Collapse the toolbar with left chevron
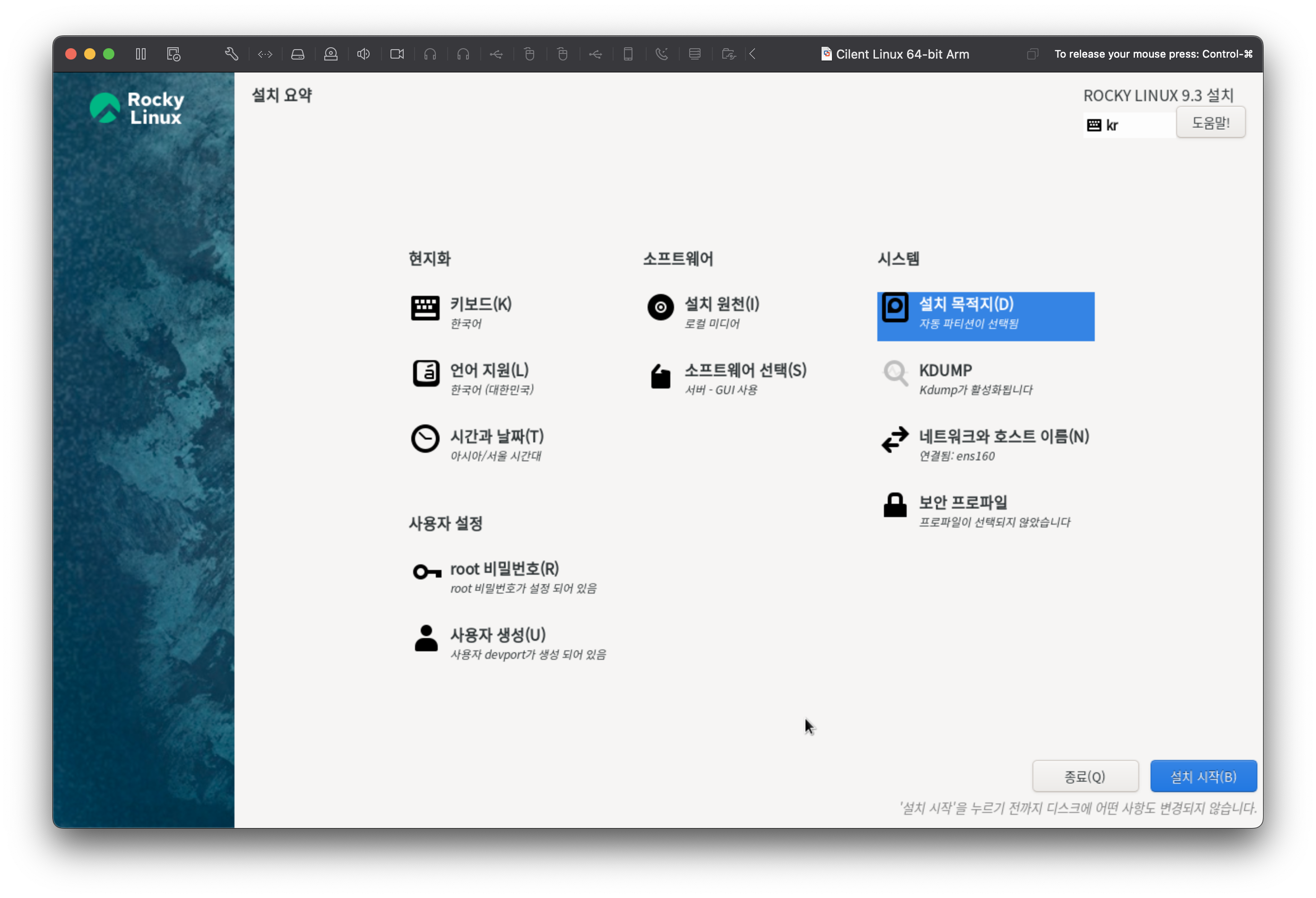This screenshot has height=898, width=1316. pyautogui.click(x=753, y=54)
